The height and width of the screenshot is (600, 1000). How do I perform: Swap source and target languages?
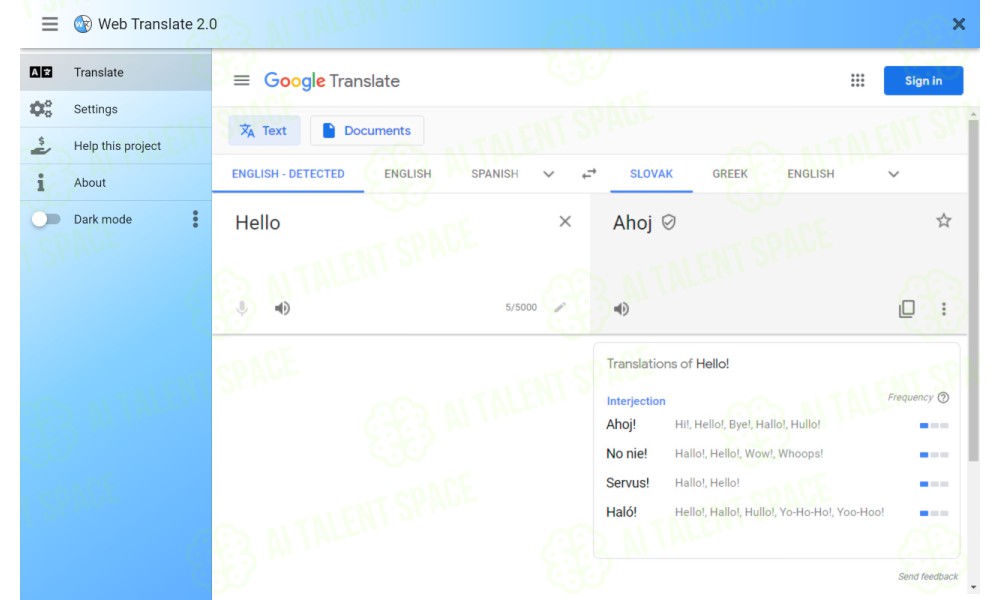tap(589, 173)
